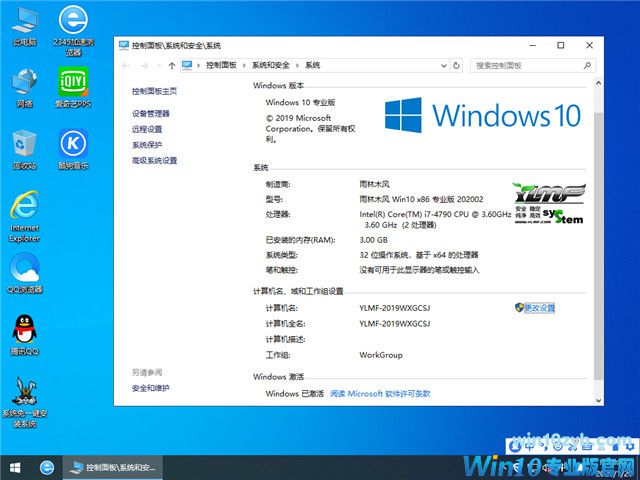Click the Forward arrow in the System window

click(x=144, y=66)
